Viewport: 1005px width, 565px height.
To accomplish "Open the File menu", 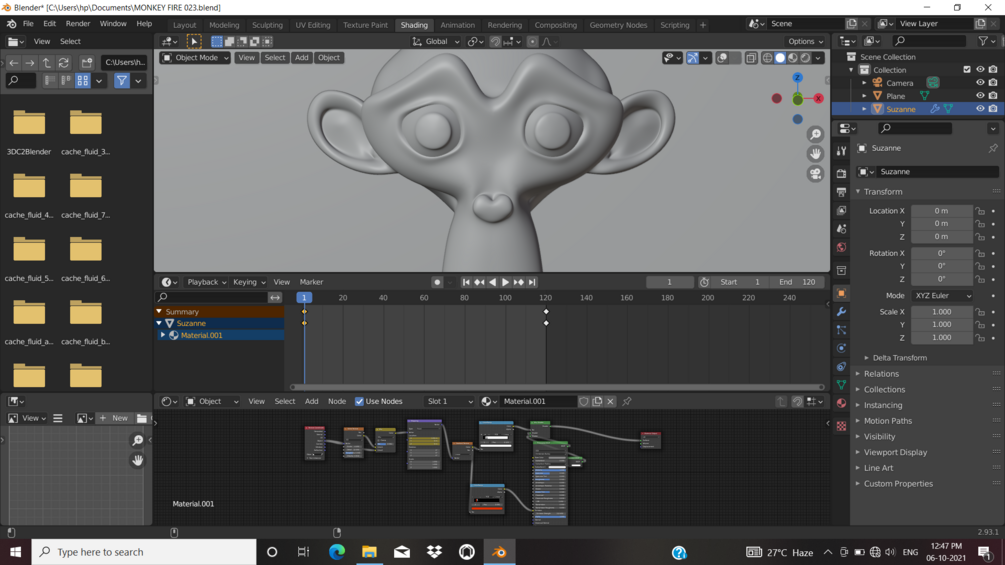I will [28, 24].
